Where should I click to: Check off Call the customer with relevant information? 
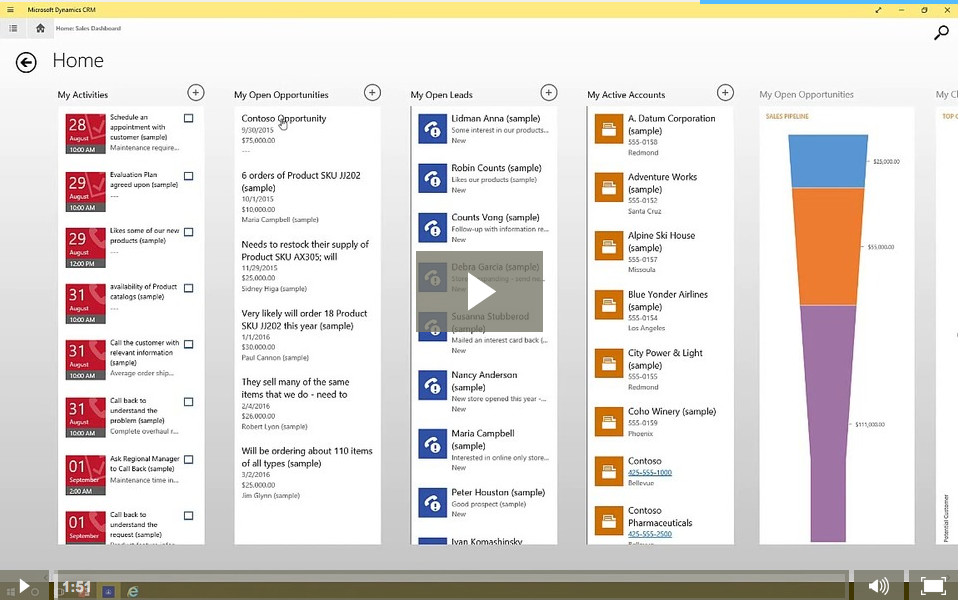click(189, 345)
